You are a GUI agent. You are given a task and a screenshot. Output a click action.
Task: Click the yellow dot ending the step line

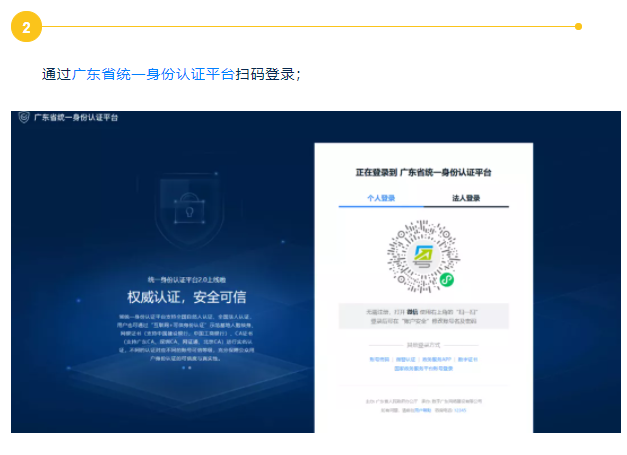(578, 27)
